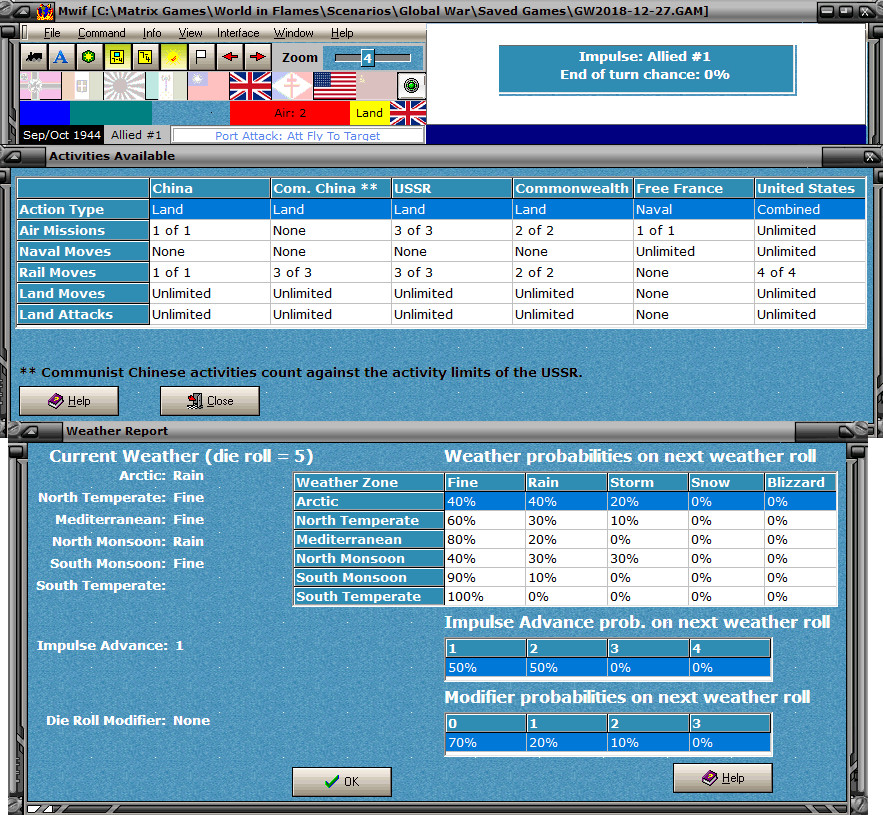
Task: Click the Blizzard column header
Action: 800,483
